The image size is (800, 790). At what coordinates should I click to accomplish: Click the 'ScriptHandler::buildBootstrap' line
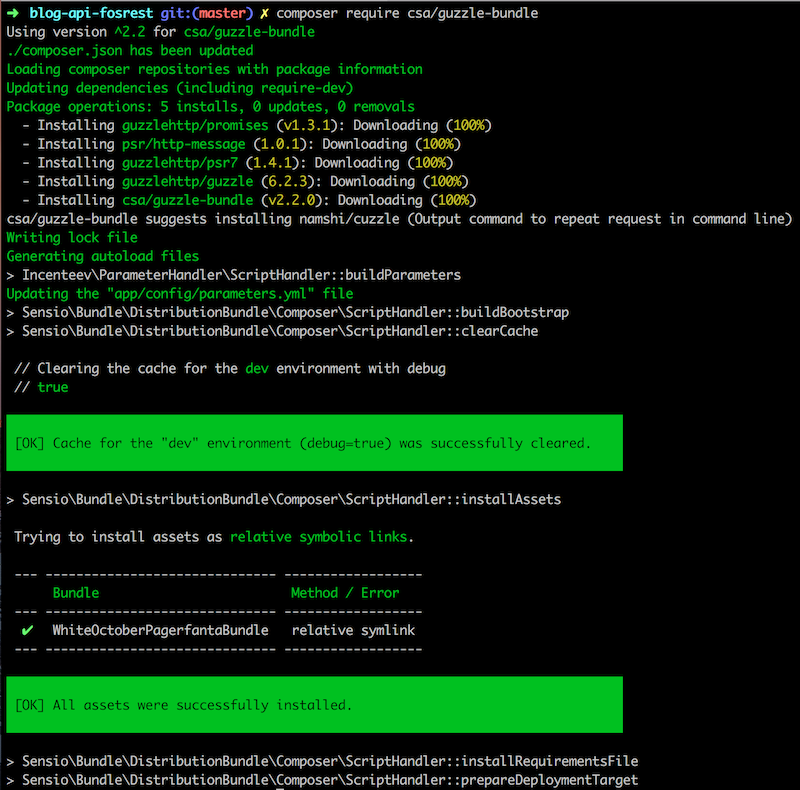click(288, 312)
